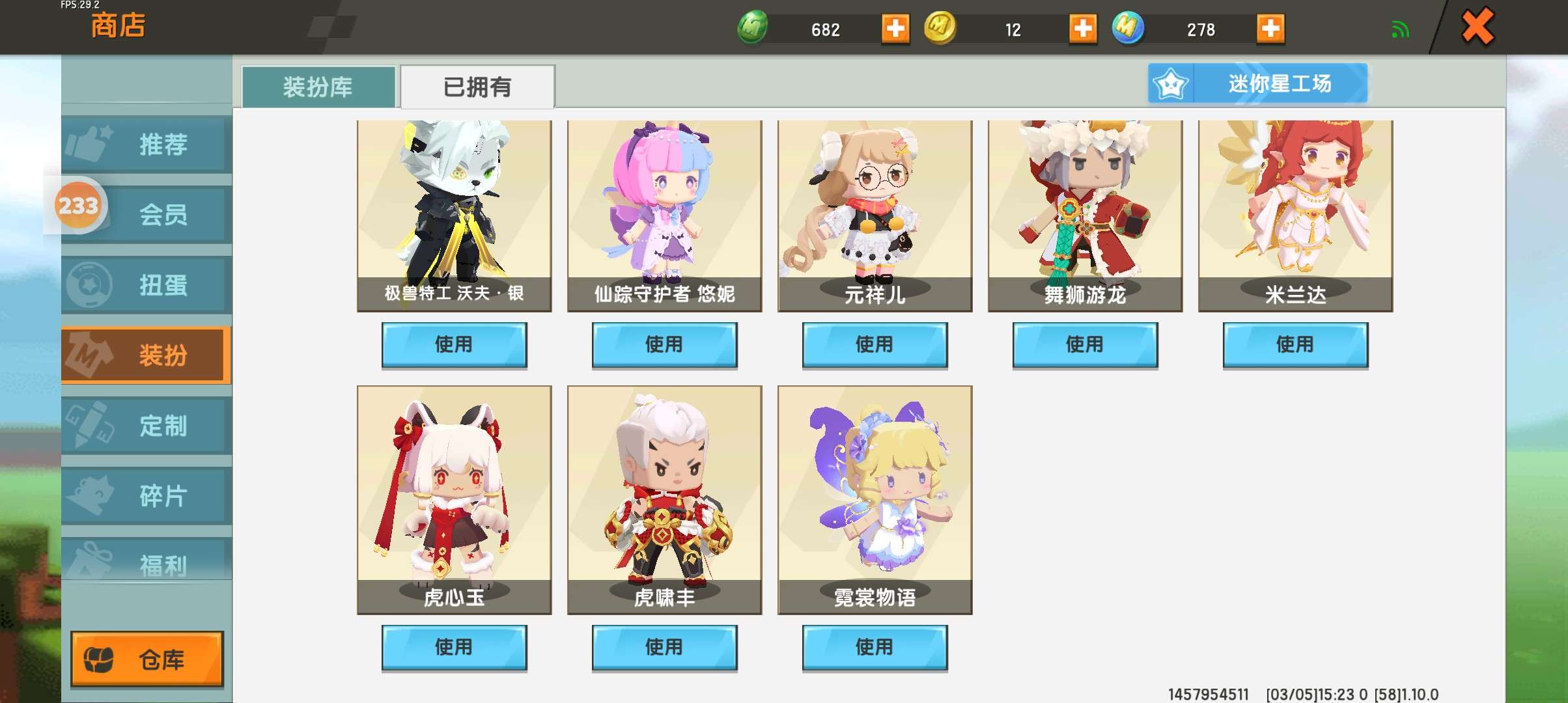Close the shop with the orange X
Image resolution: width=1568 pixels, height=703 pixels.
point(1477,27)
